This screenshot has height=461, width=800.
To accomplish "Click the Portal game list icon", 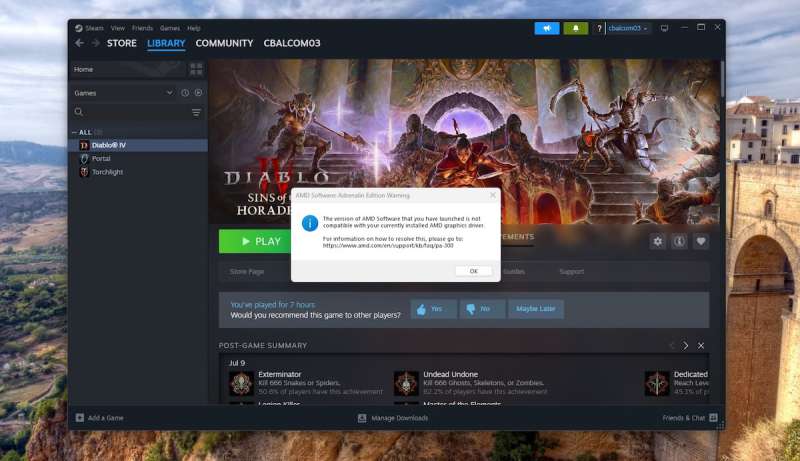I will (84, 159).
